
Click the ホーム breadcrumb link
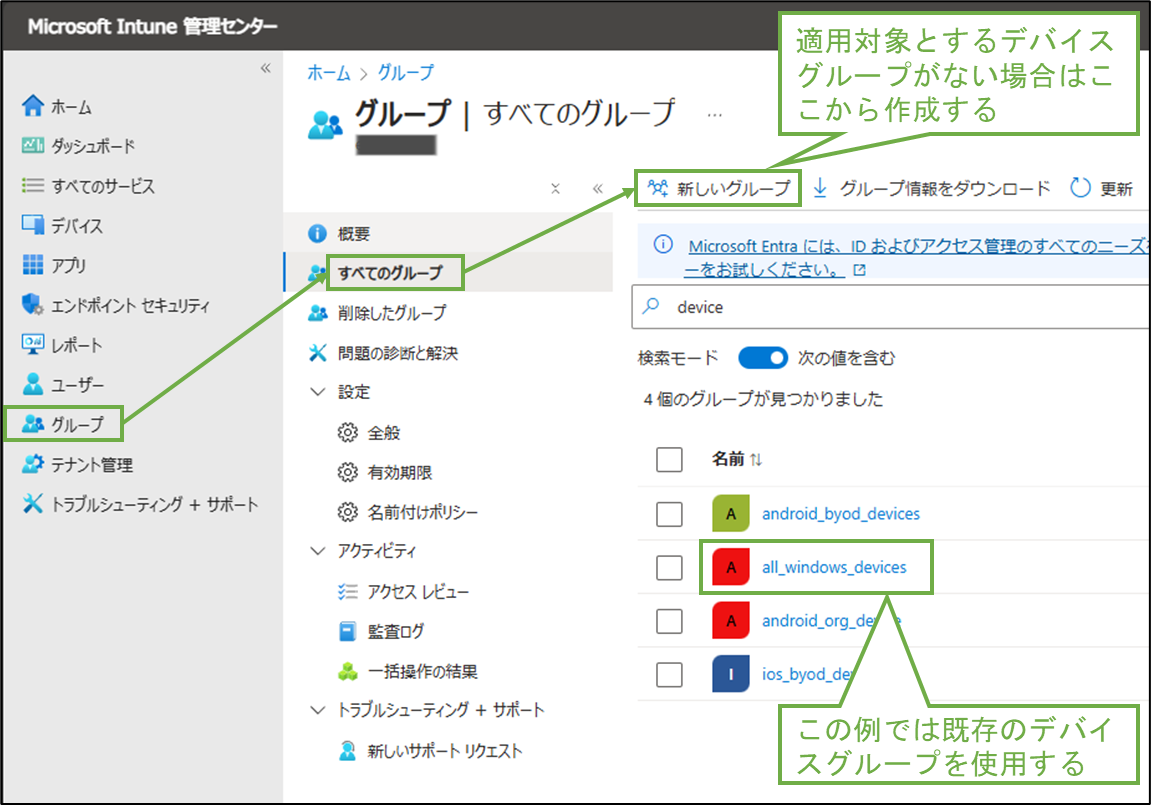pyautogui.click(x=329, y=73)
